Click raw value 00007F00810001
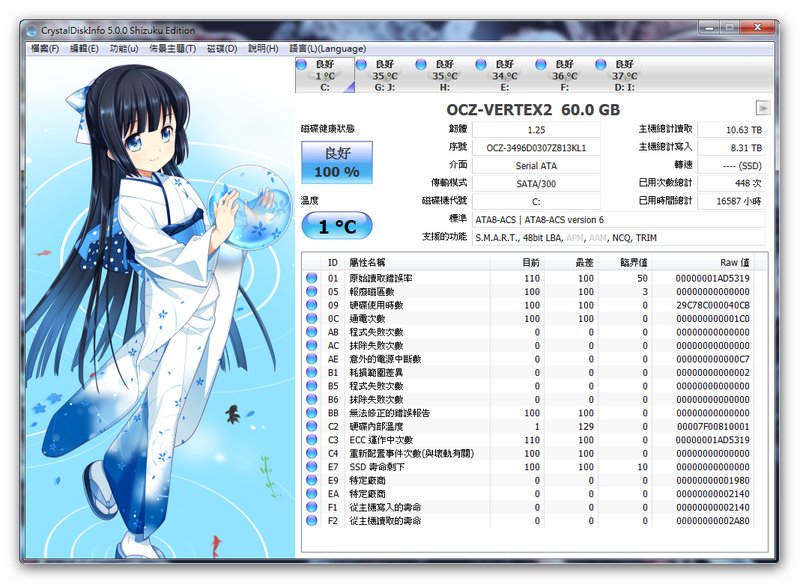The height and width of the screenshot is (584, 800). click(713, 426)
